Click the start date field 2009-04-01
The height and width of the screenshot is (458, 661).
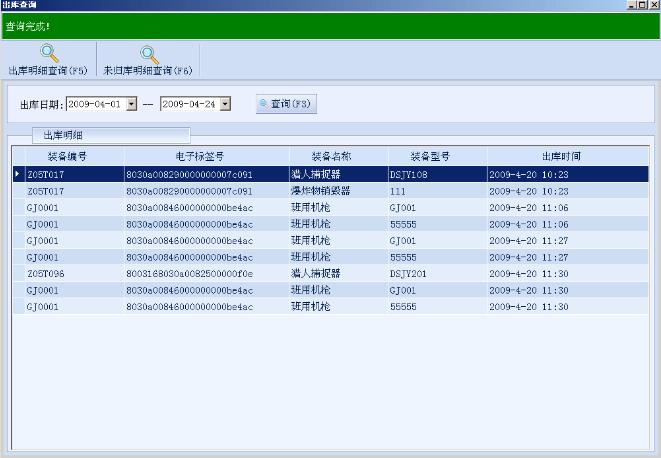click(95, 103)
